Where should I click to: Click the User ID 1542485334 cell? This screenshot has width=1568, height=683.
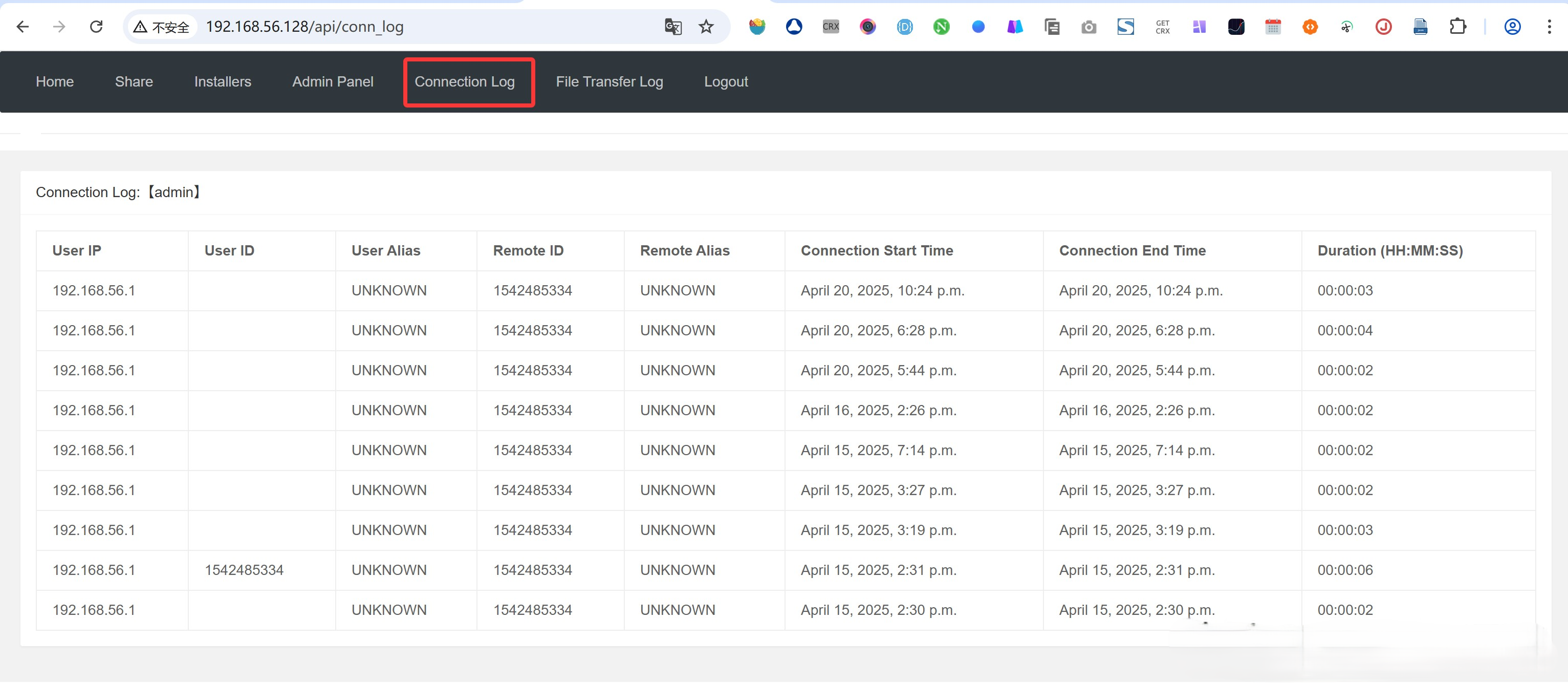244,570
